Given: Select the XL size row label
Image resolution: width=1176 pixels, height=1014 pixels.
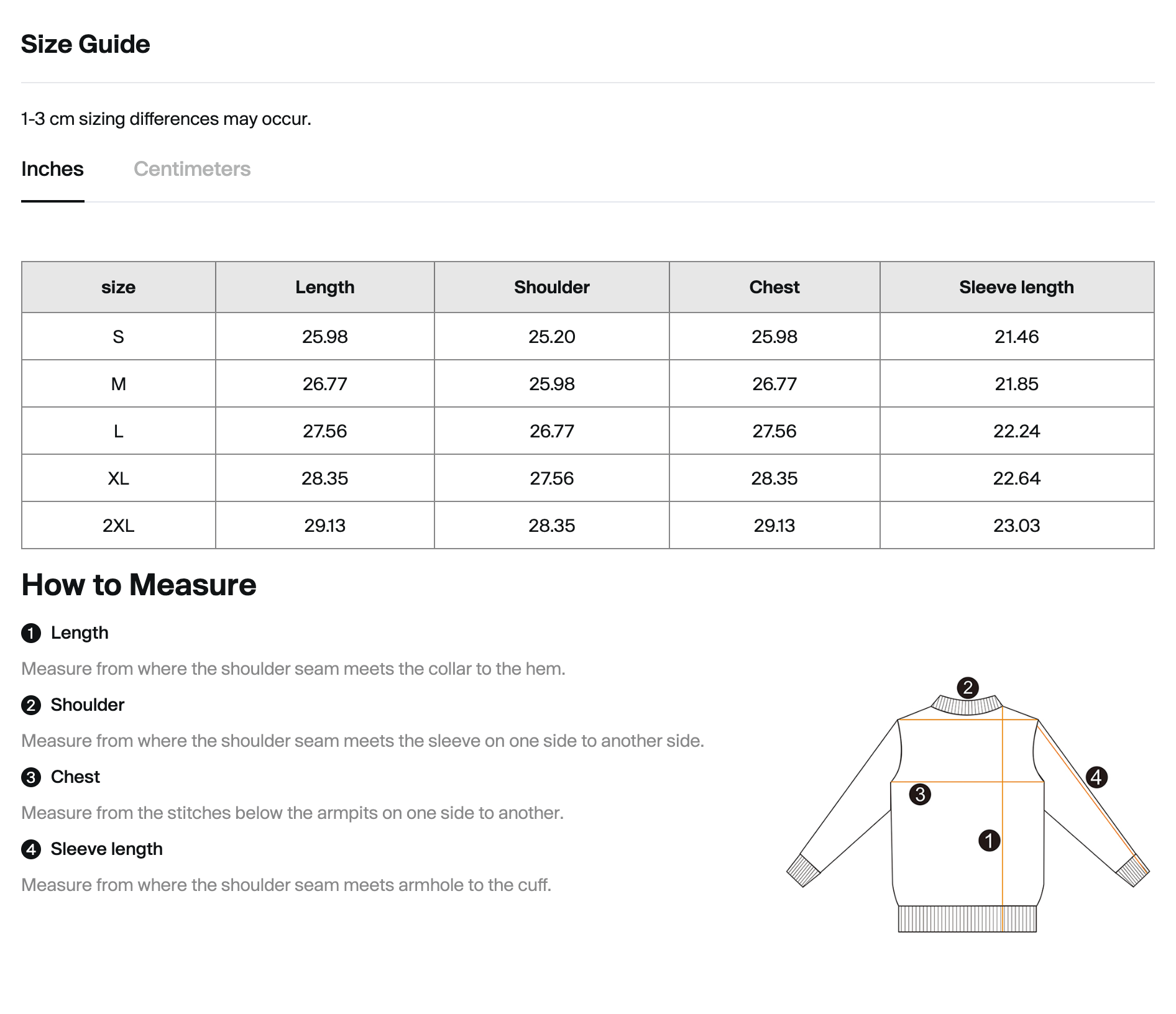Looking at the screenshot, I should coord(118,478).
